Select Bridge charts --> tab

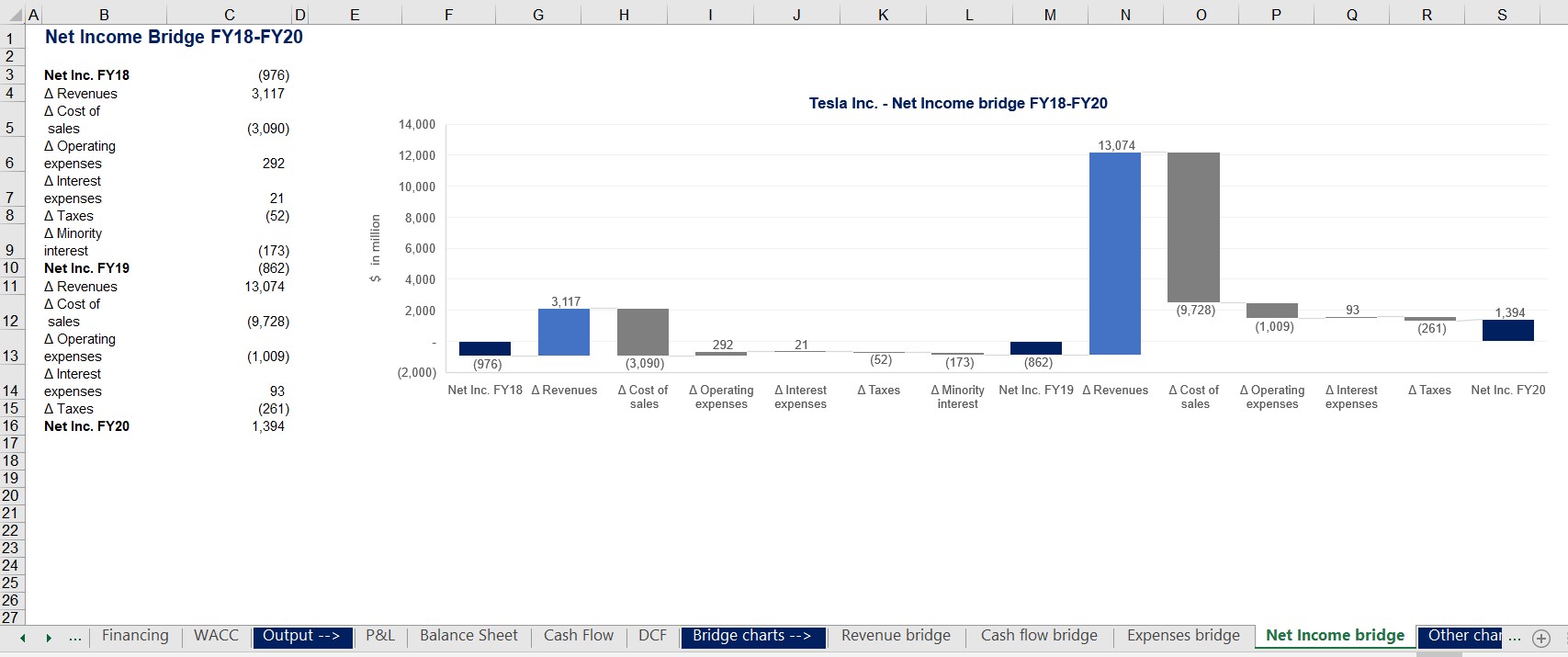(752, 636)
